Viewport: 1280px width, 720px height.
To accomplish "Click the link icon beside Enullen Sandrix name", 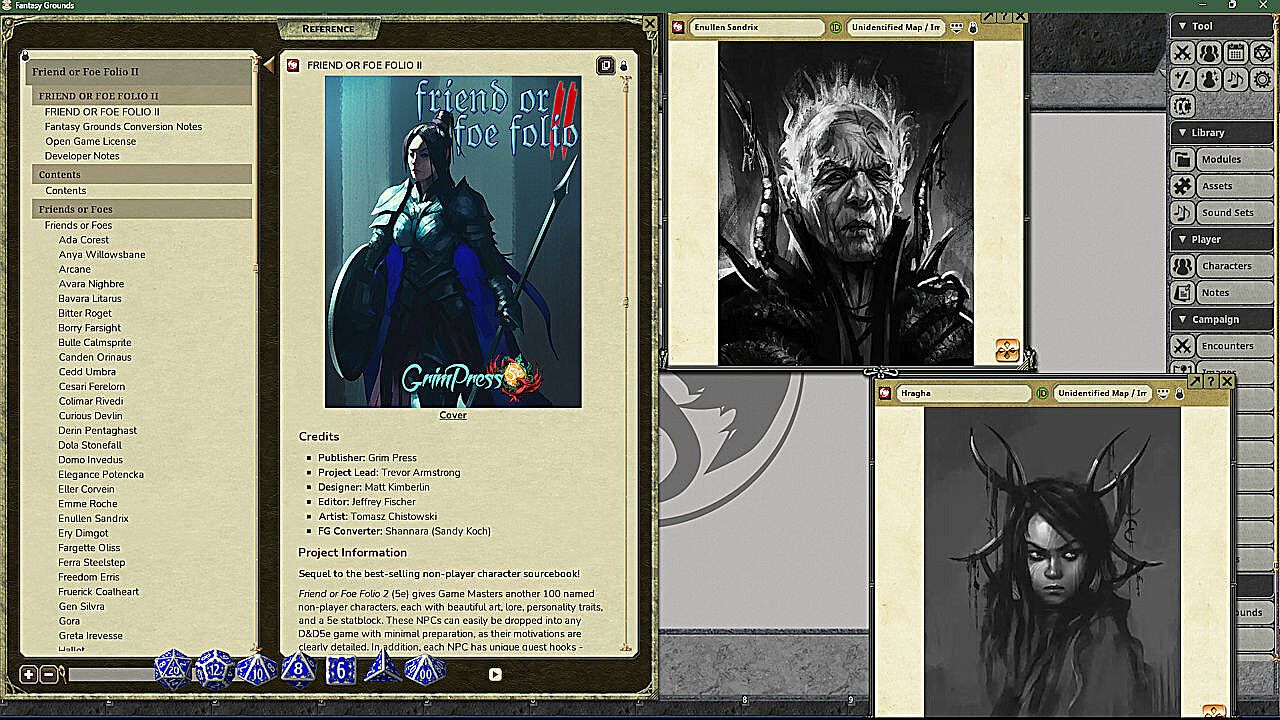I will pos(677,27).
